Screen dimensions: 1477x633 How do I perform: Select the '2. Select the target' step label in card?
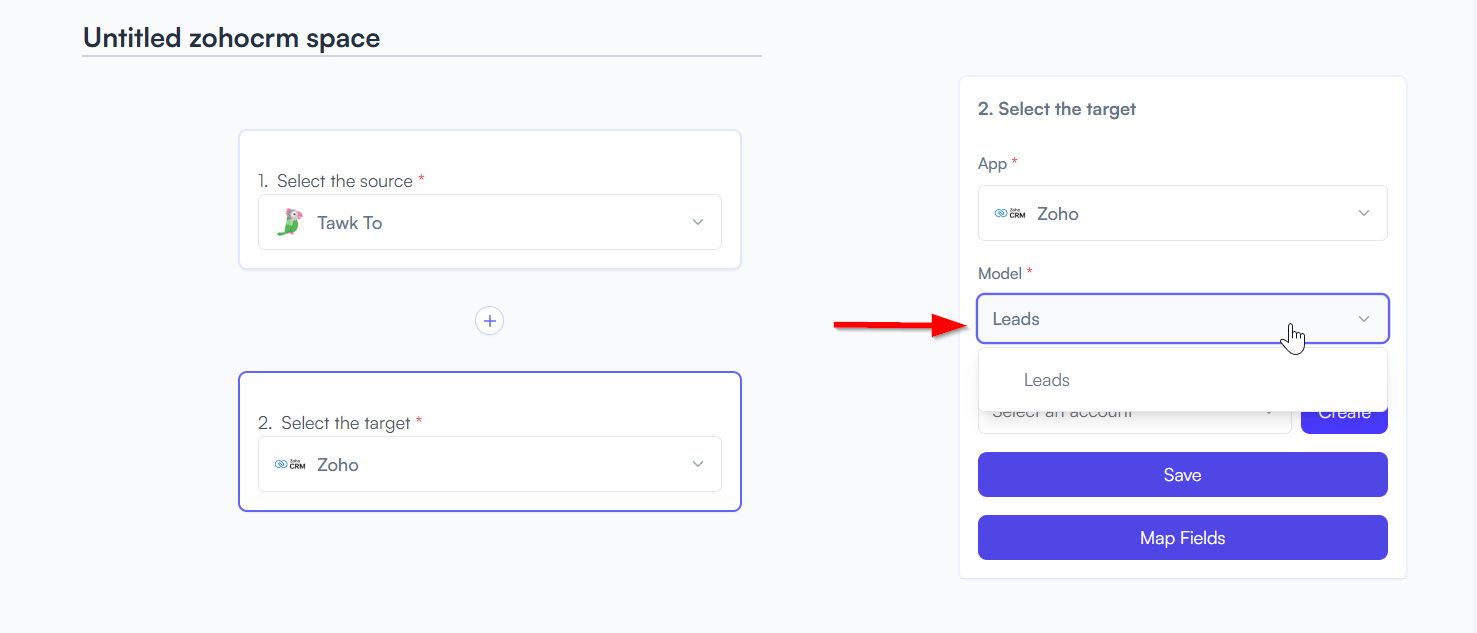point(340,423)
